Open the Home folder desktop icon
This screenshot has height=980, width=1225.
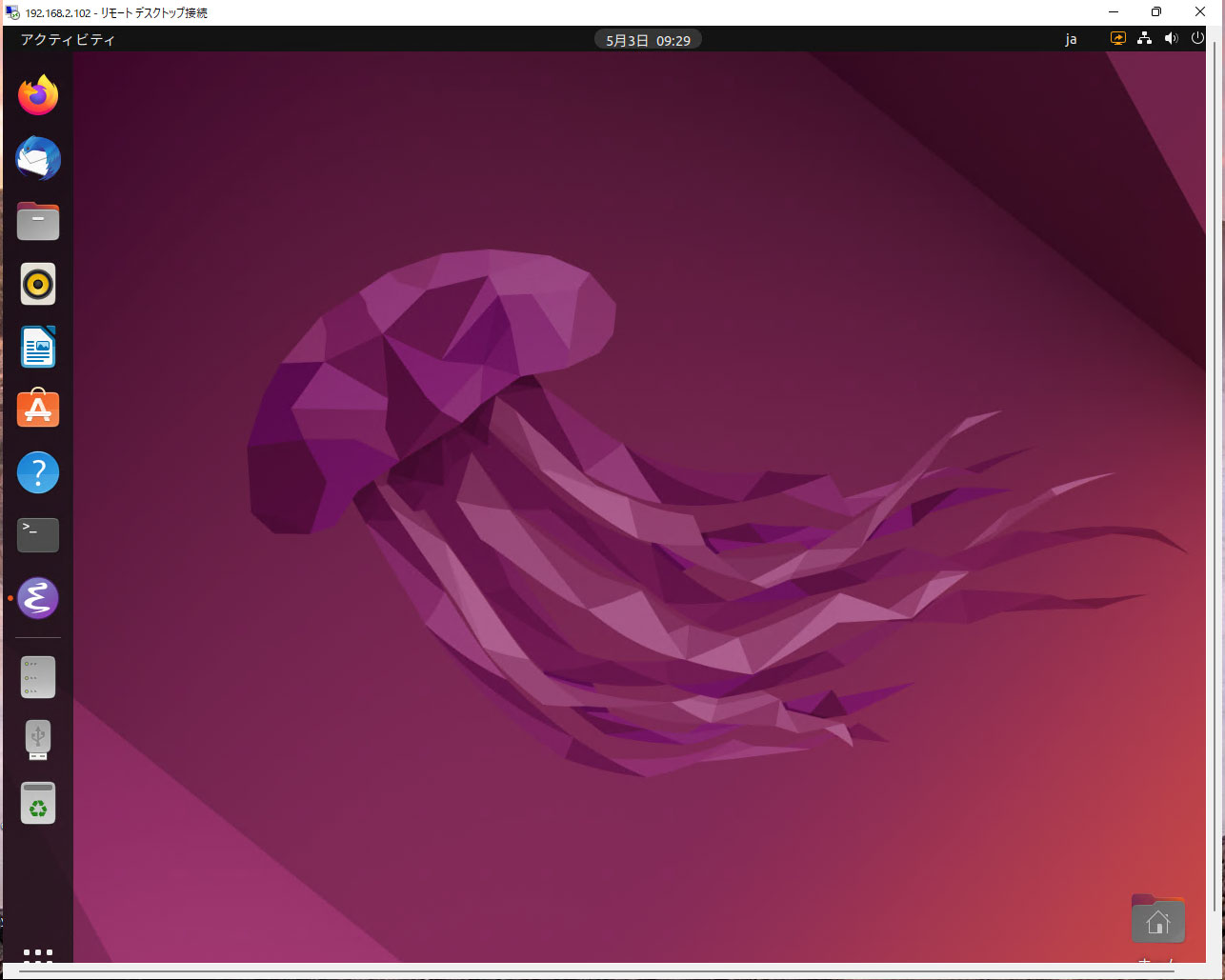(1157, 919)
